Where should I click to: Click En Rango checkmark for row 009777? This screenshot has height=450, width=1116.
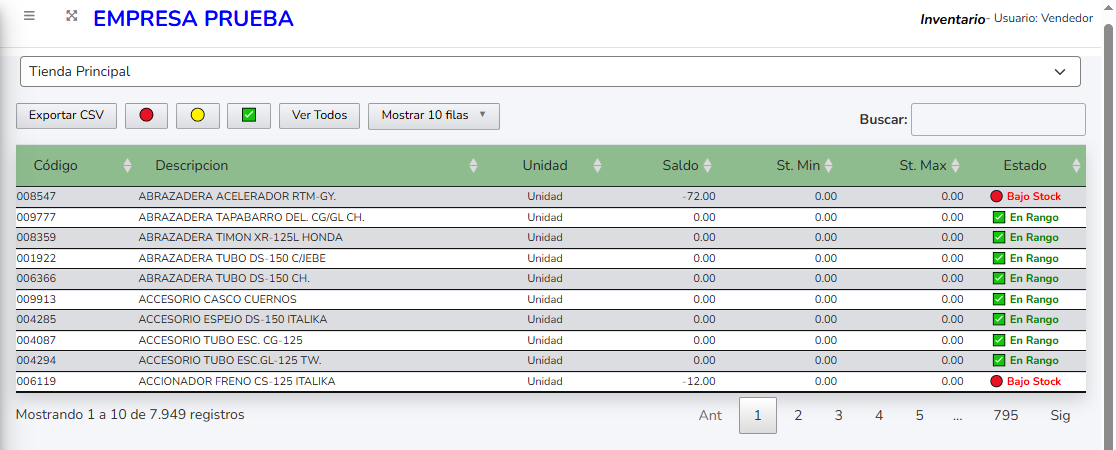pos(999,217)
